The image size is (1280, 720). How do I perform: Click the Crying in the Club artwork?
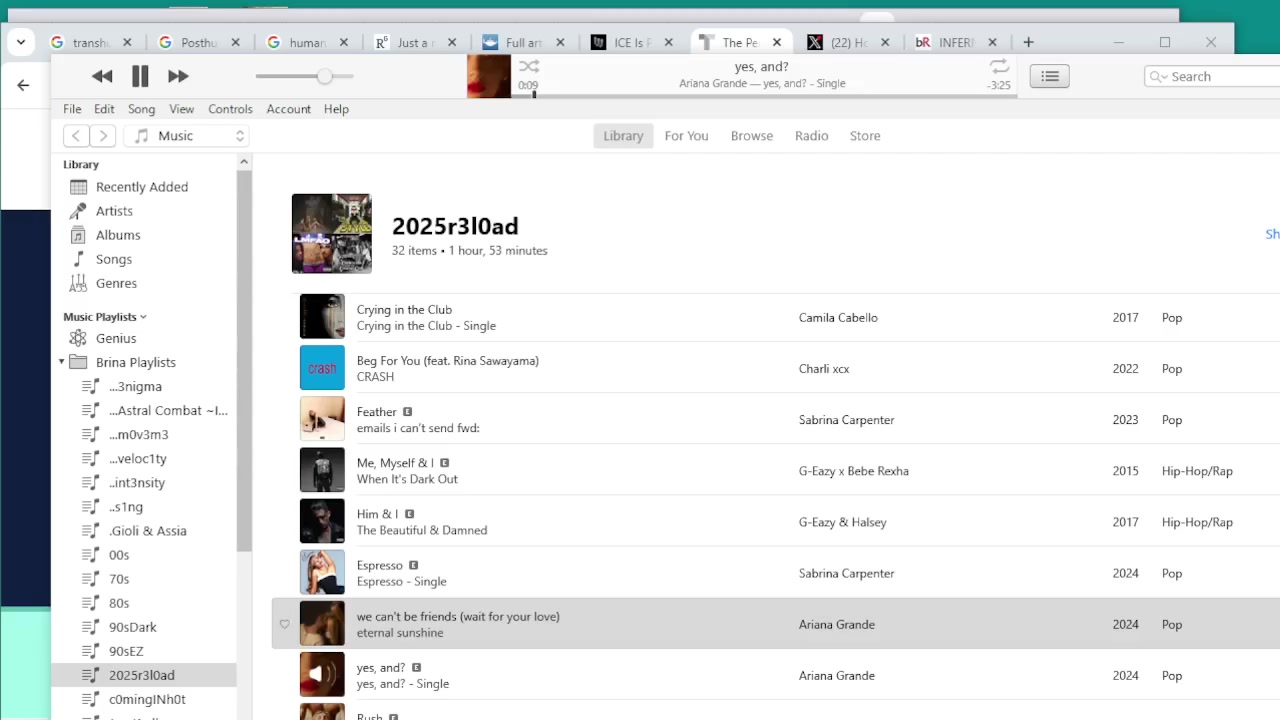pyautogui.click(x=322, y=317)
